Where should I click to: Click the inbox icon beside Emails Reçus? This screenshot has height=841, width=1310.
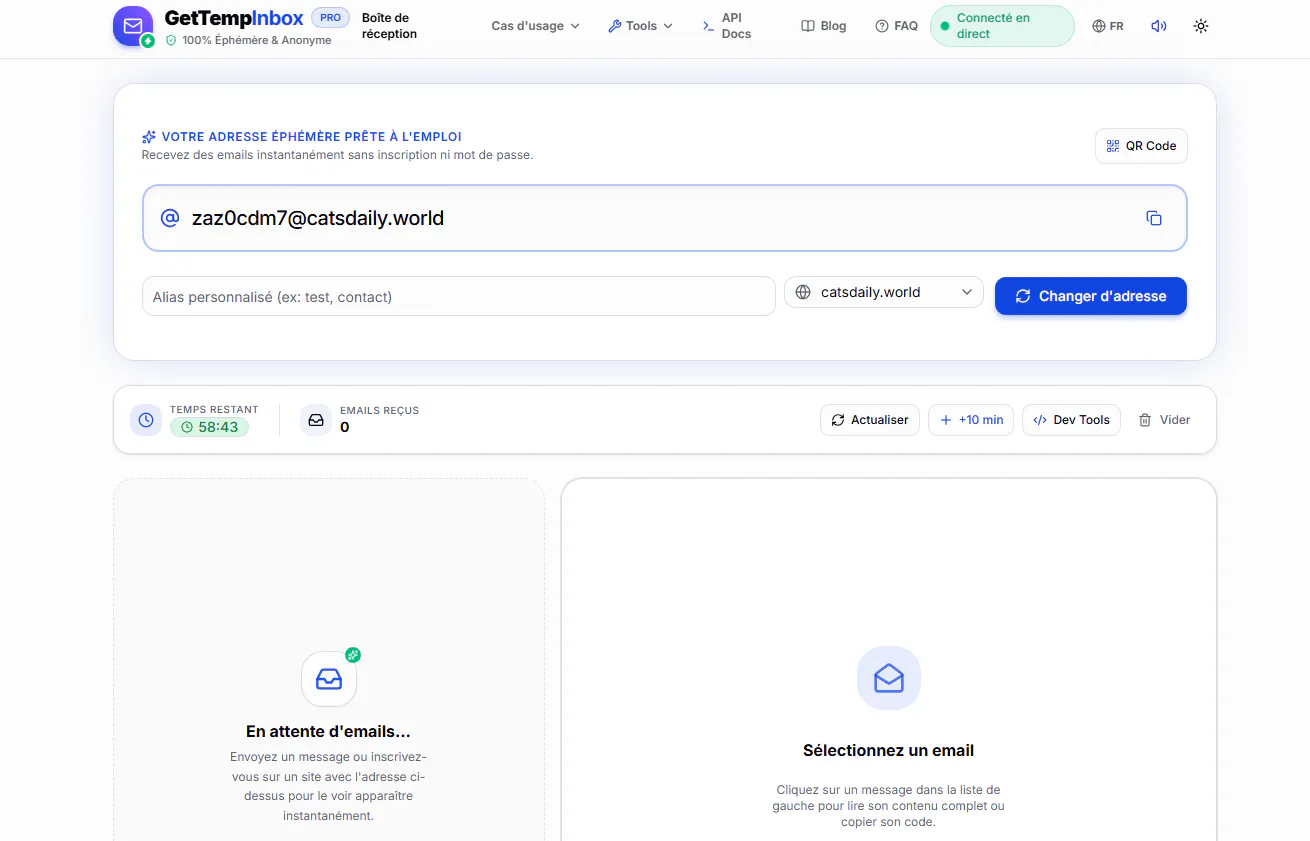(316, 420)
